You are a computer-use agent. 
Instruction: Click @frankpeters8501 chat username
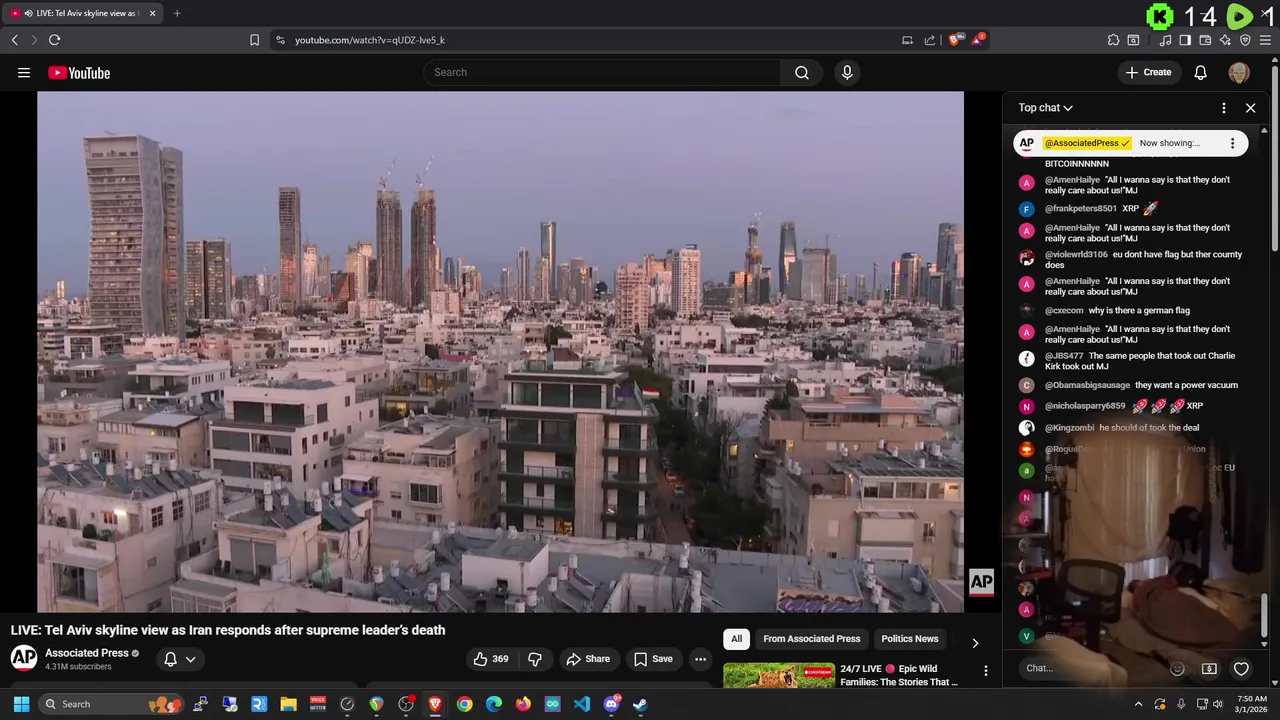click(x=1080, y=209)
